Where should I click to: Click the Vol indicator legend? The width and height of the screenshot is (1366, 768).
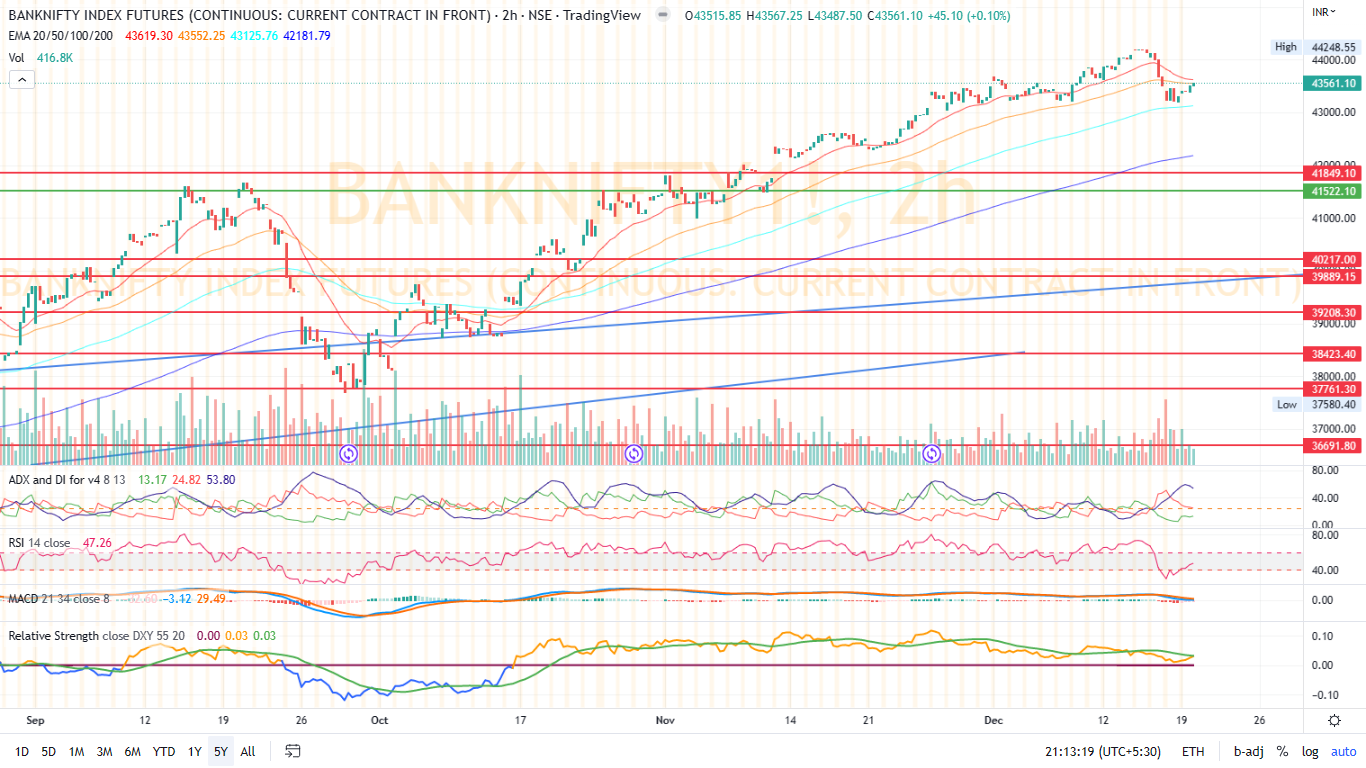point(17,58)
